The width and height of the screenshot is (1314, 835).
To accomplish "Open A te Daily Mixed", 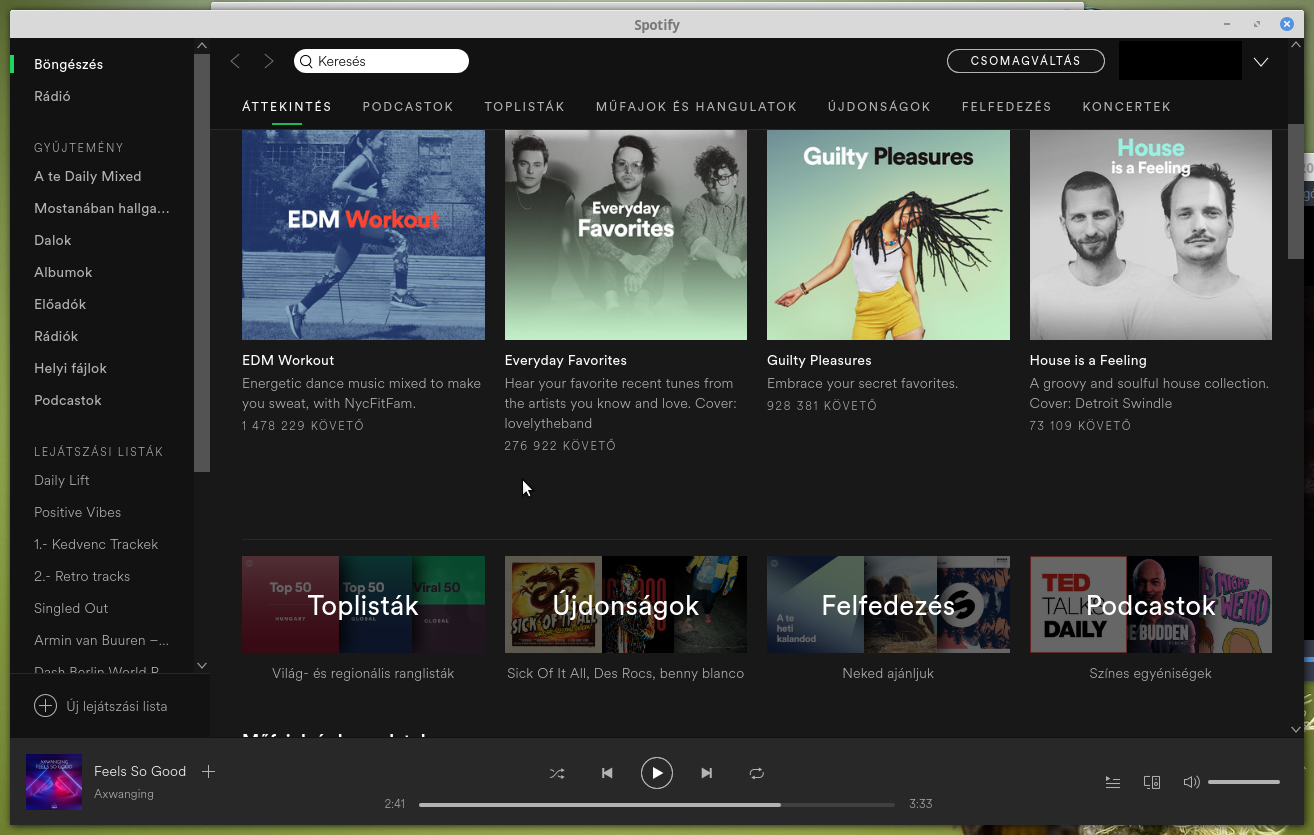I will 88,176.
